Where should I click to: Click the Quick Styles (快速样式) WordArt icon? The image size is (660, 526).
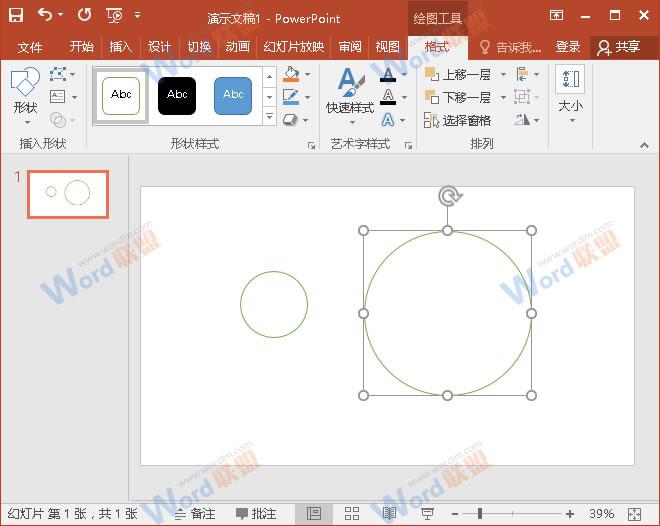(x=349, y=90)
